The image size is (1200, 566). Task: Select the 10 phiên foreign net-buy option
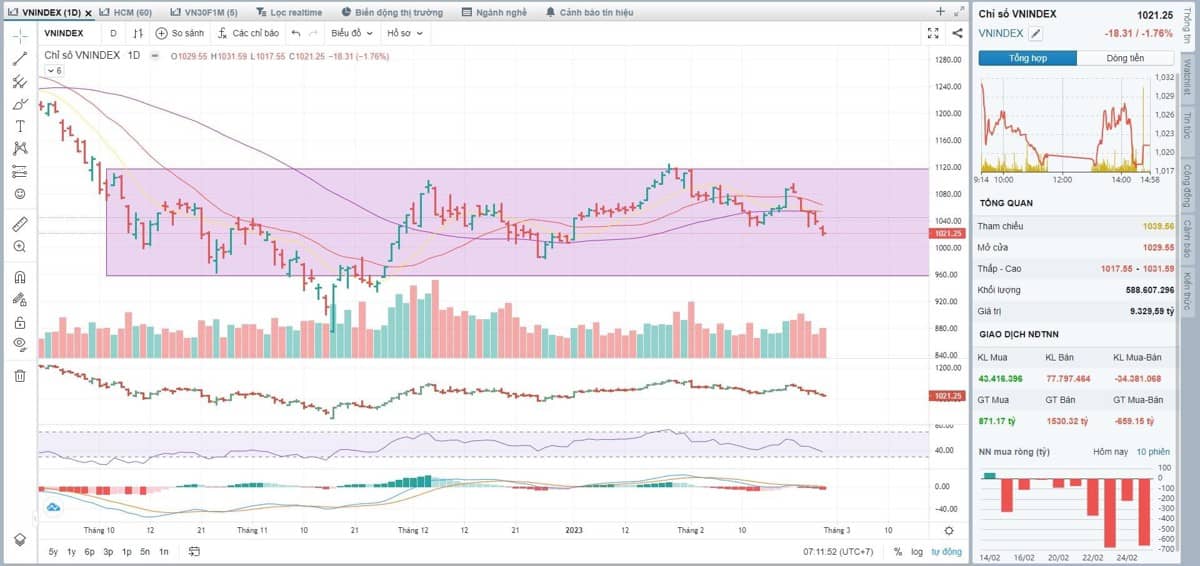1153,452
